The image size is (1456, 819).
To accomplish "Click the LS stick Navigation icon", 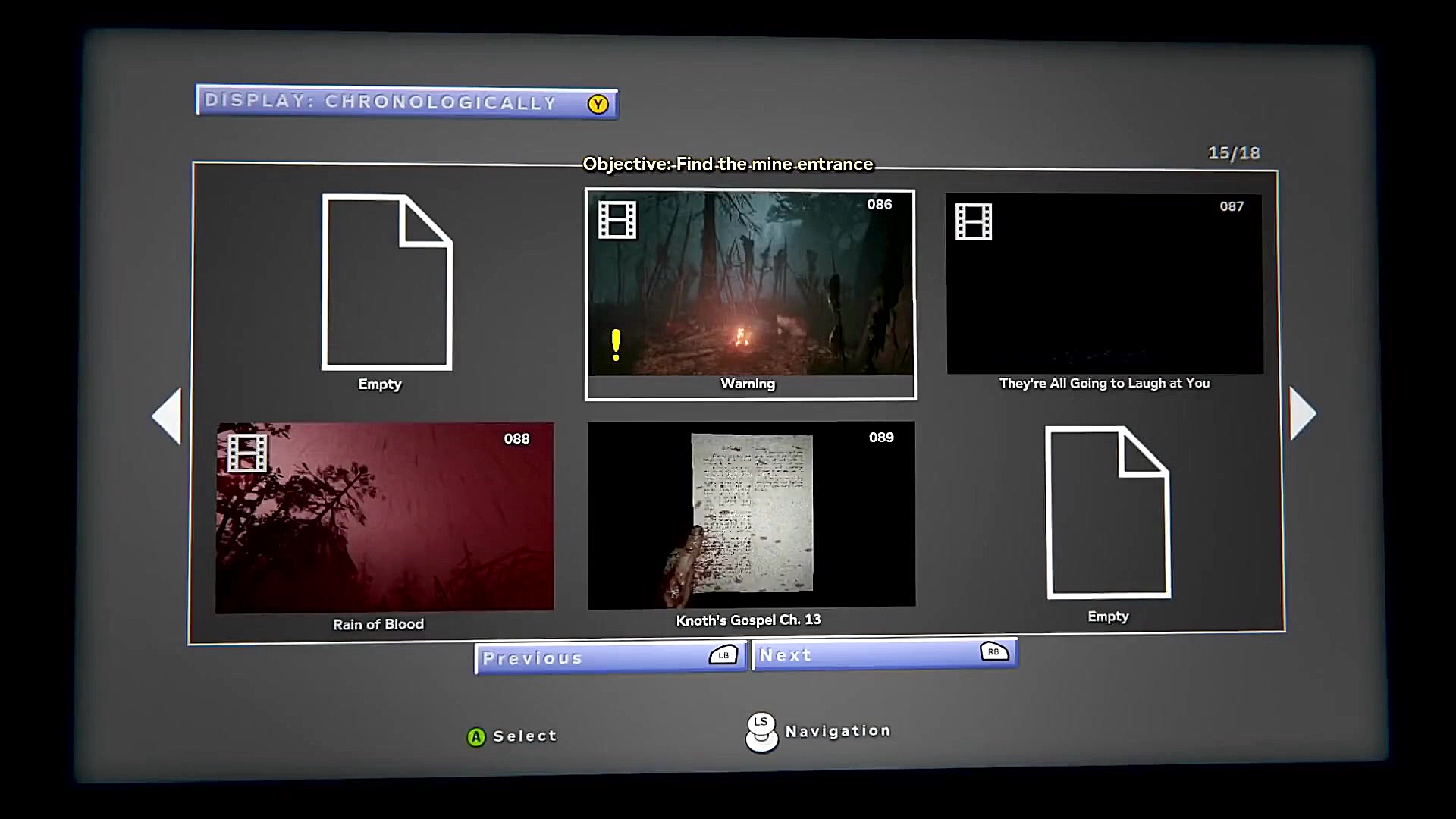I will [x=761, y=732].
